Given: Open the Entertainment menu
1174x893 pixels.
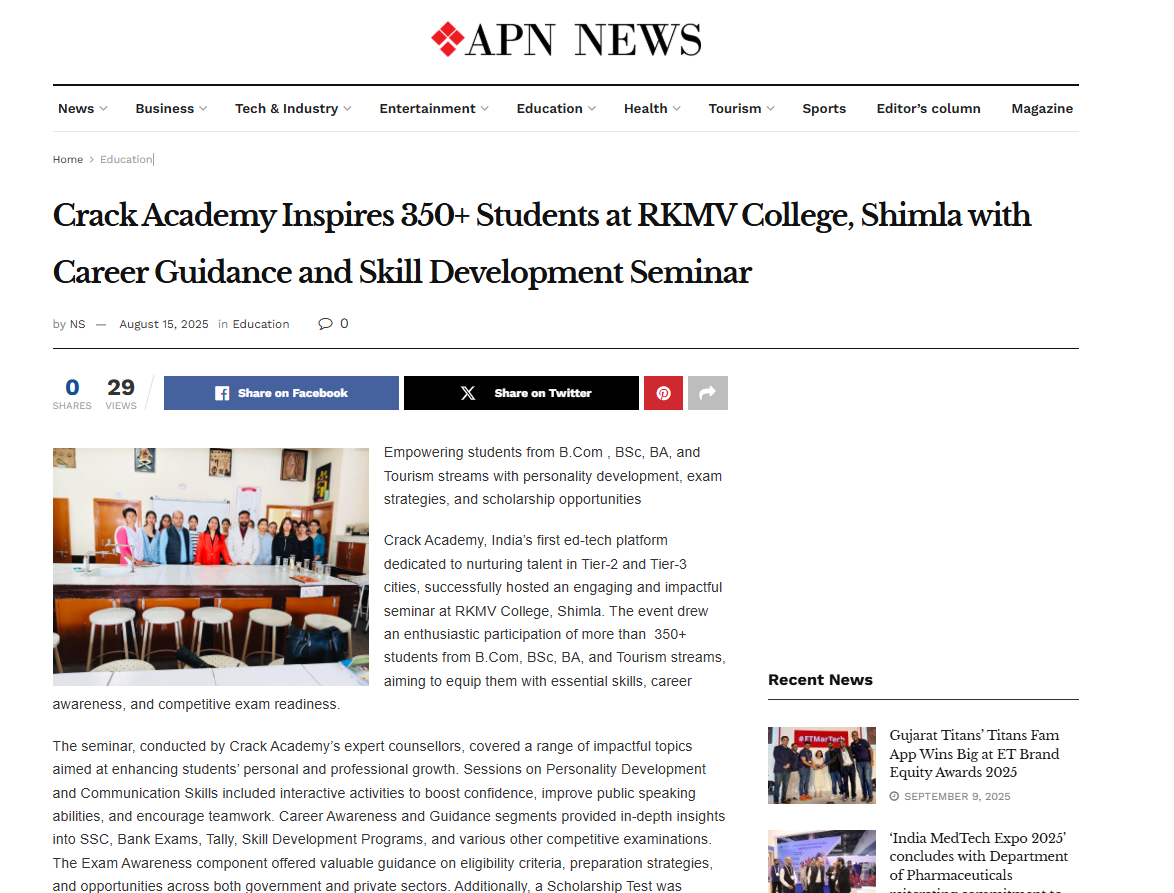Looking at the screenshot, I should (x=428, y=109).
